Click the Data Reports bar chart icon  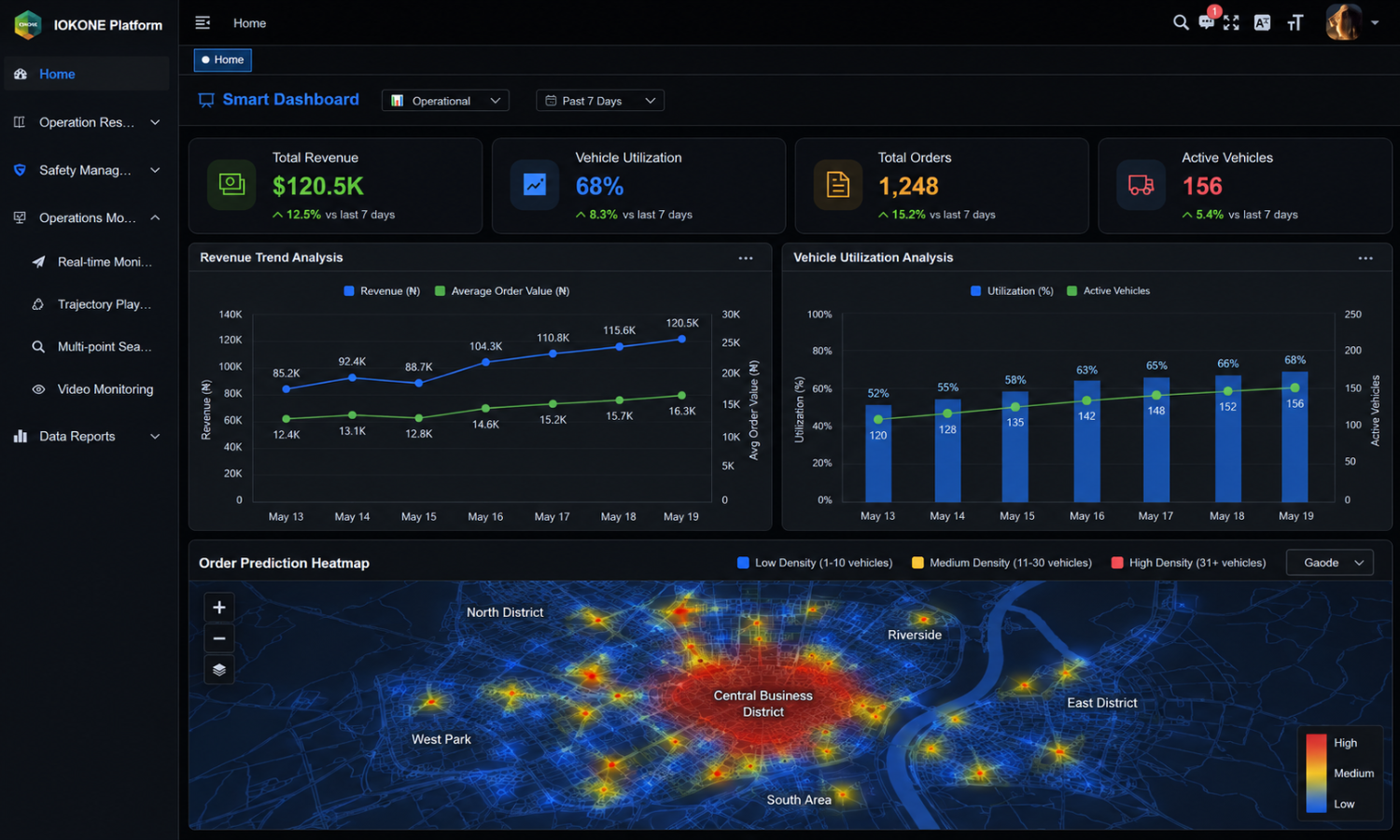[21, 436]
